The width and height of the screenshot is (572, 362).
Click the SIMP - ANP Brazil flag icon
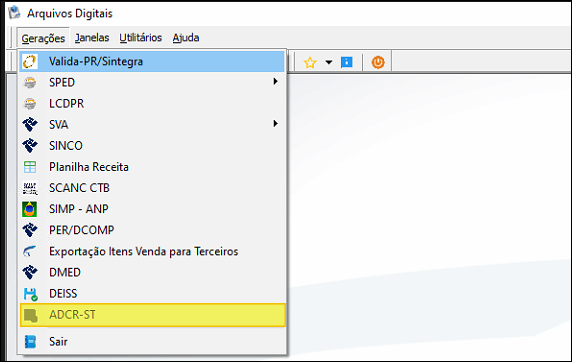30,209
